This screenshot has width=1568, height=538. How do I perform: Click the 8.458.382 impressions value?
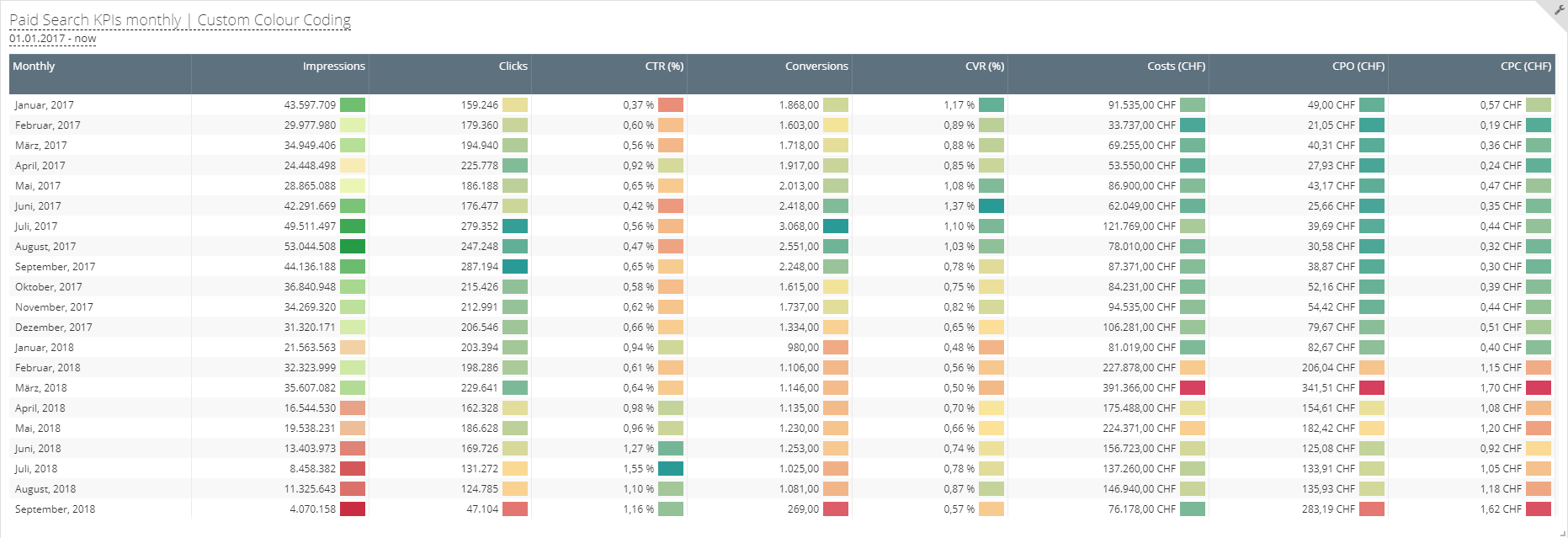pyautogui.click(x=313, y=469)
